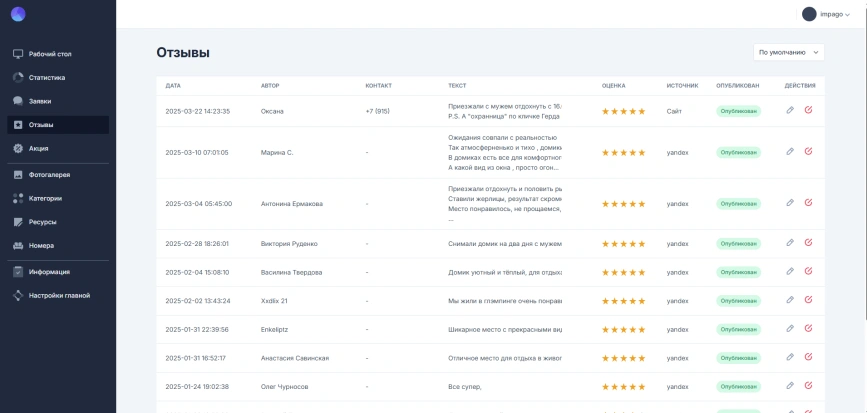This screenshot has height=413, width=867.
Task: Click the Категории sidebar icon
Action: (x=18, y=198)
